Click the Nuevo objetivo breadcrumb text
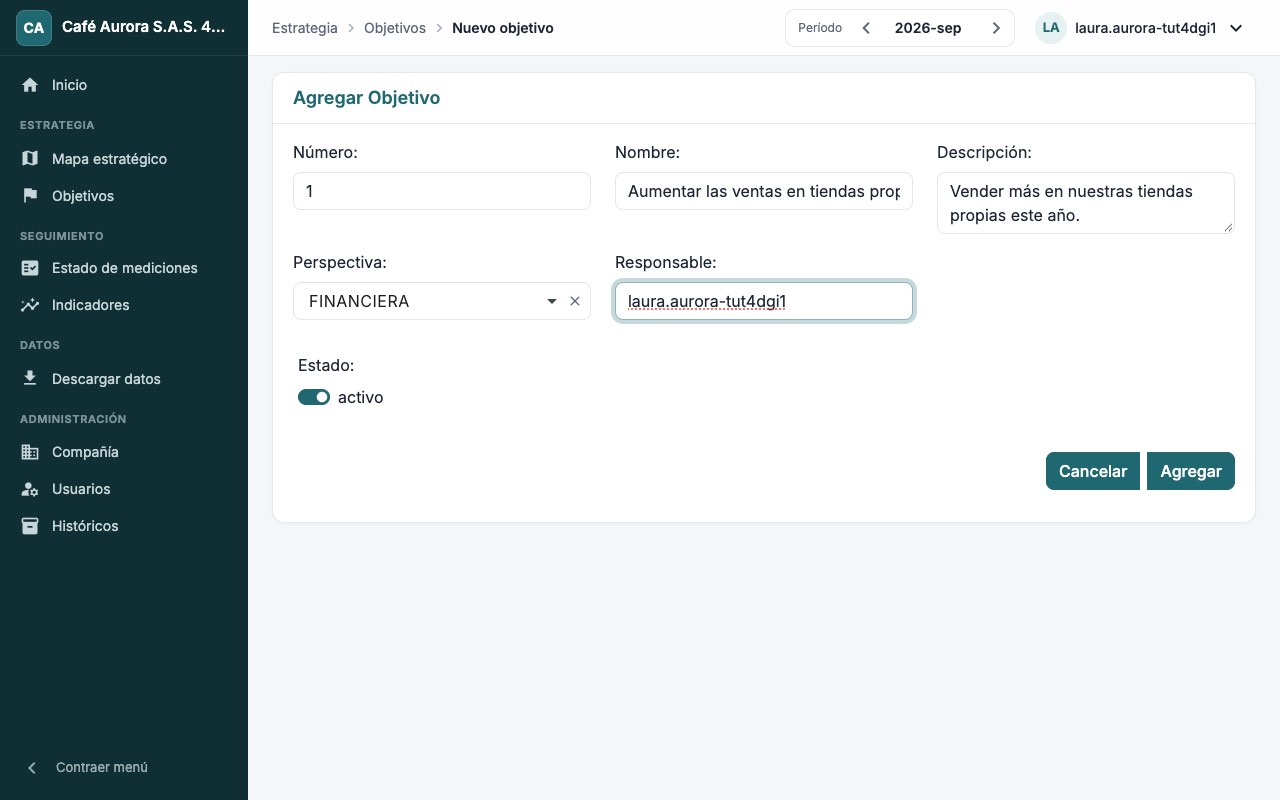1280x800 pixels. (x=503, y=28)
